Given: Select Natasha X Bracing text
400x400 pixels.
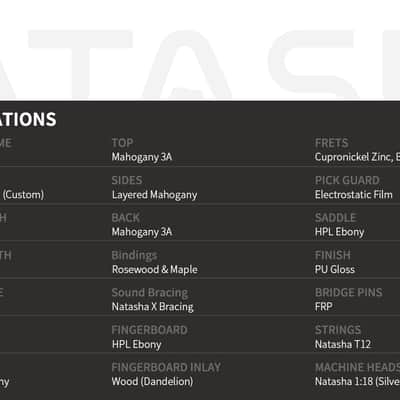Looking at the screenshot, I should point(152,307).
